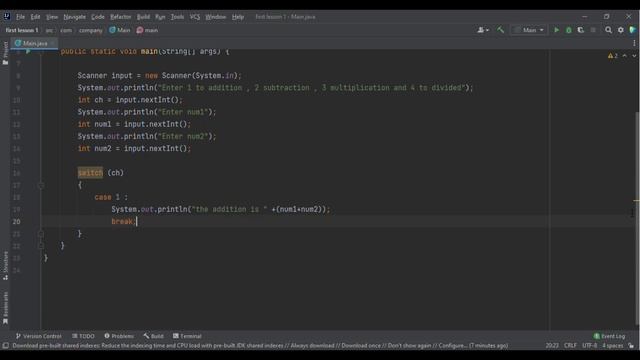The image size is (640, 360).
Task: Click the Main class breadcrumb
Action: tap(120, 30)
